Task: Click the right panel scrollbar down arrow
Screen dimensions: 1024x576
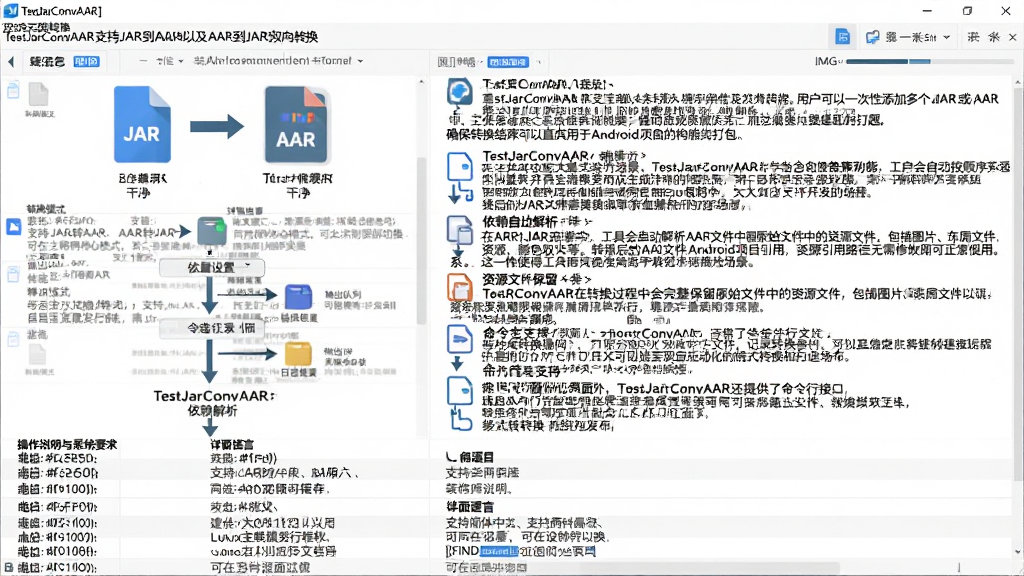Action: (x=1017, y=552)
